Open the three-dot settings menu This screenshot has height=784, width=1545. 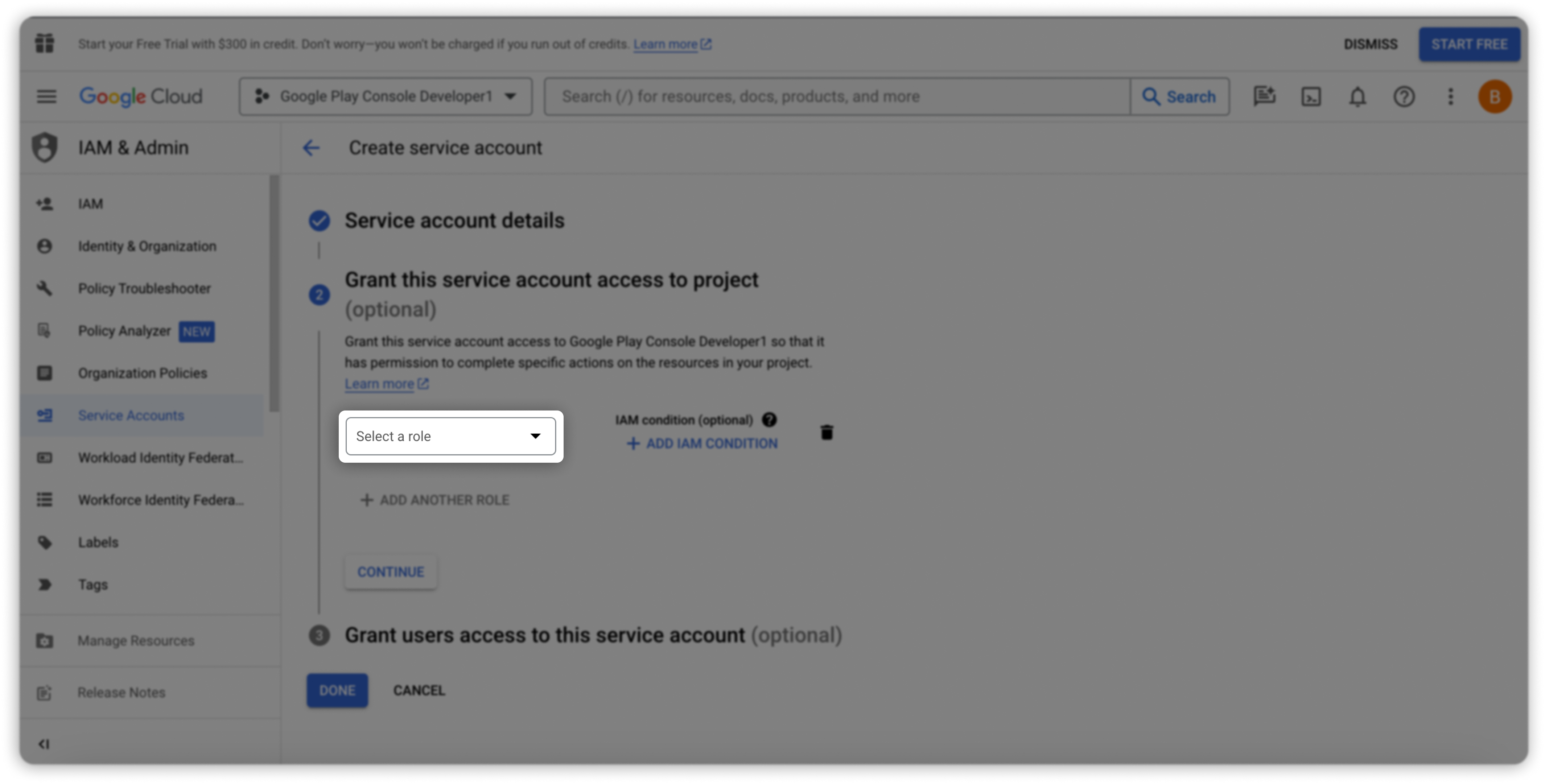1450,96
